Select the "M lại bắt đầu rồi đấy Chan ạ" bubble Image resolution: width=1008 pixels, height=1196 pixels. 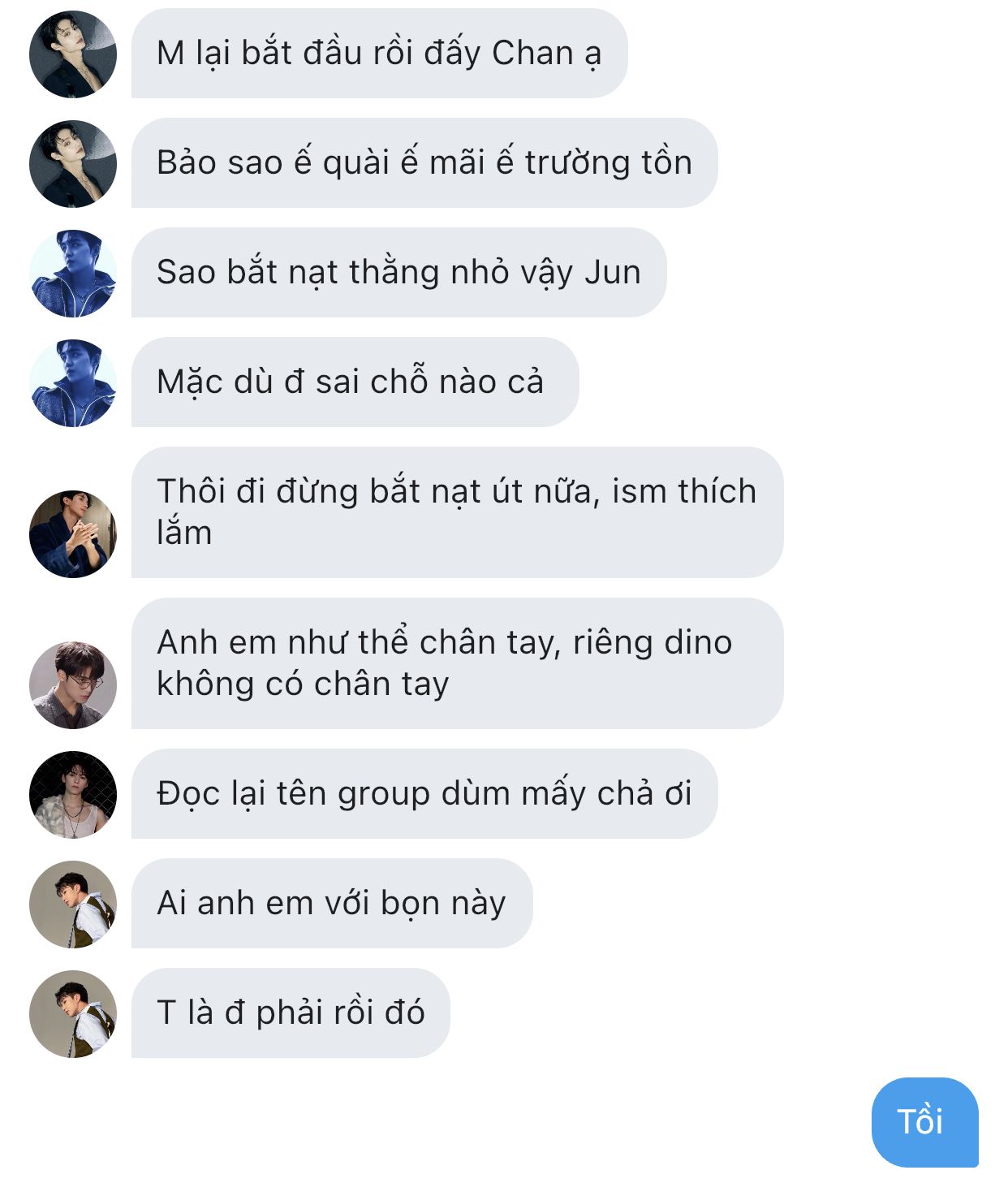coord(379,54)
